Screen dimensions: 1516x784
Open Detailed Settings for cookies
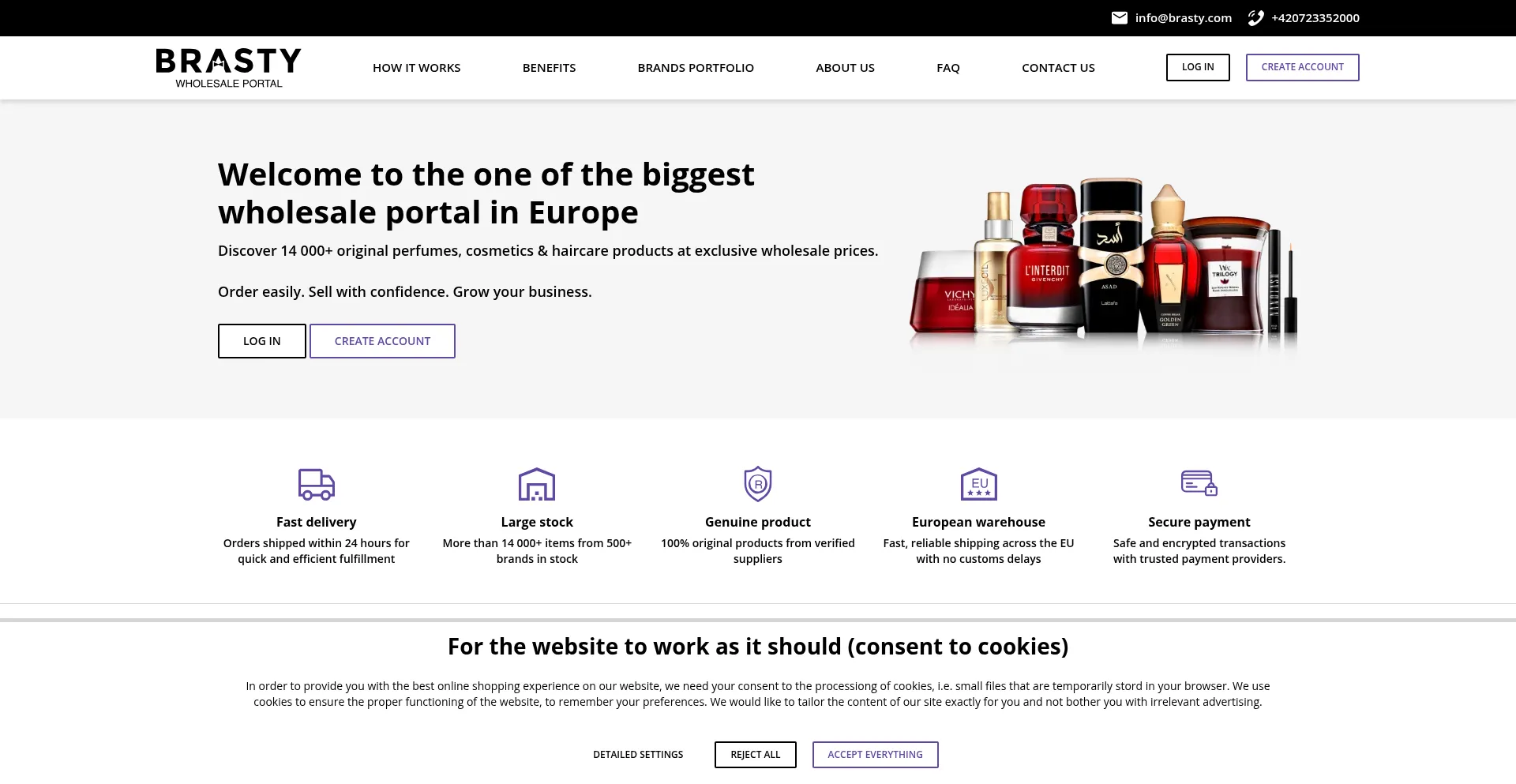[x=638, y=755]
